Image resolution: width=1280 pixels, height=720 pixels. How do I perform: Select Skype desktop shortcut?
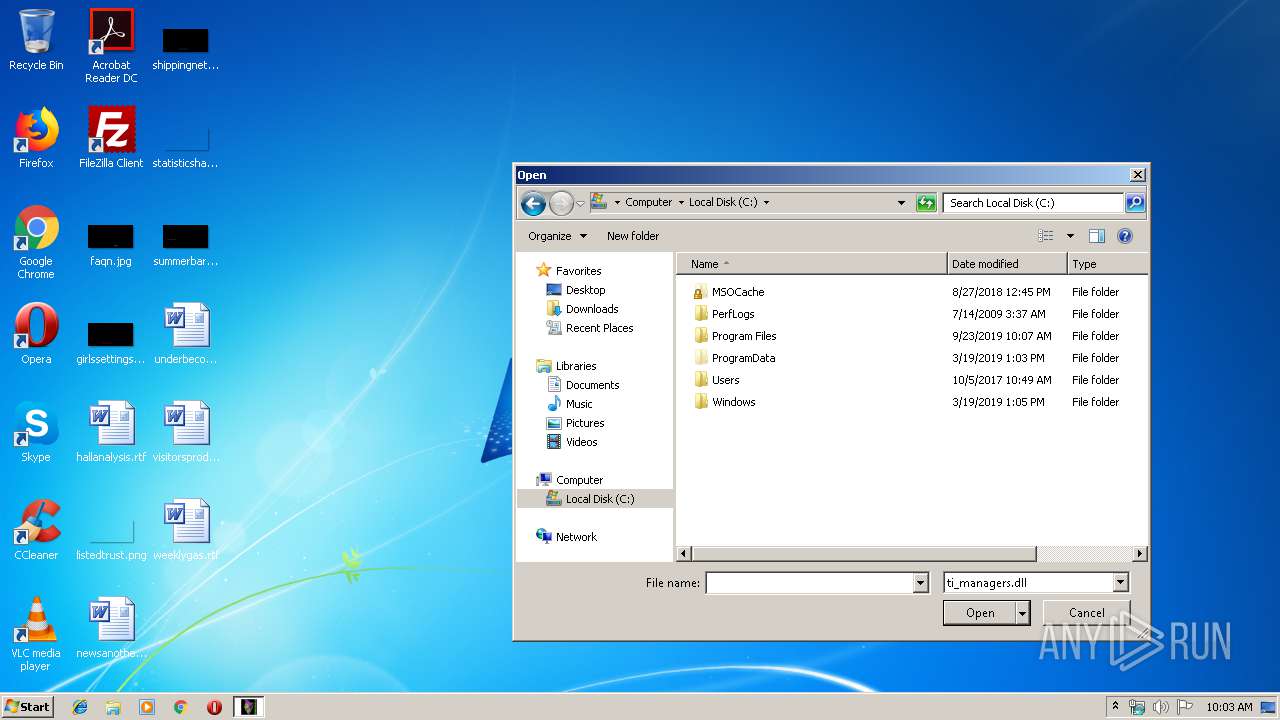[x=36, y=431]
